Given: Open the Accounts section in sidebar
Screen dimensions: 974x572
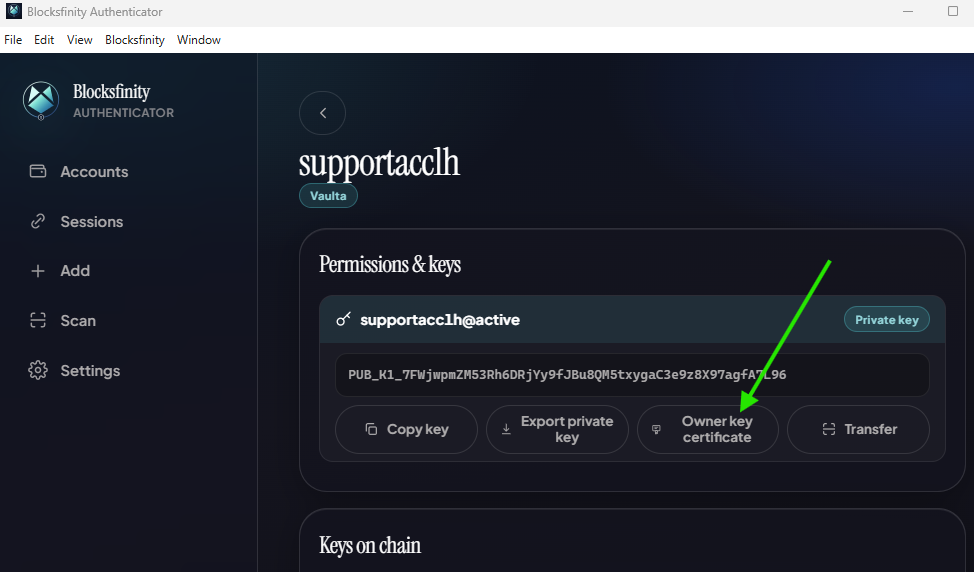Looking at the screenshot, I should point(79,171).
